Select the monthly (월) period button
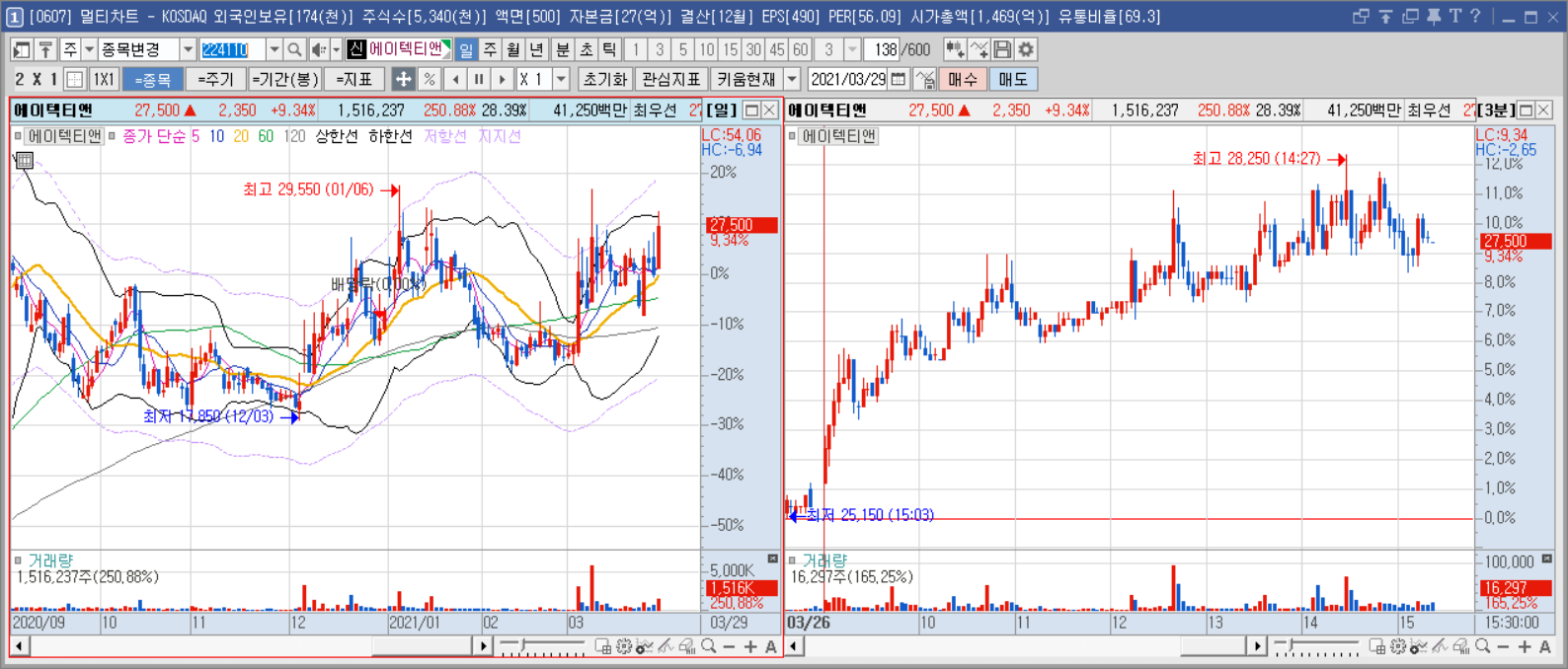Screen dimensions: 1568x669 pyautogui.click(x=513, y=49)
